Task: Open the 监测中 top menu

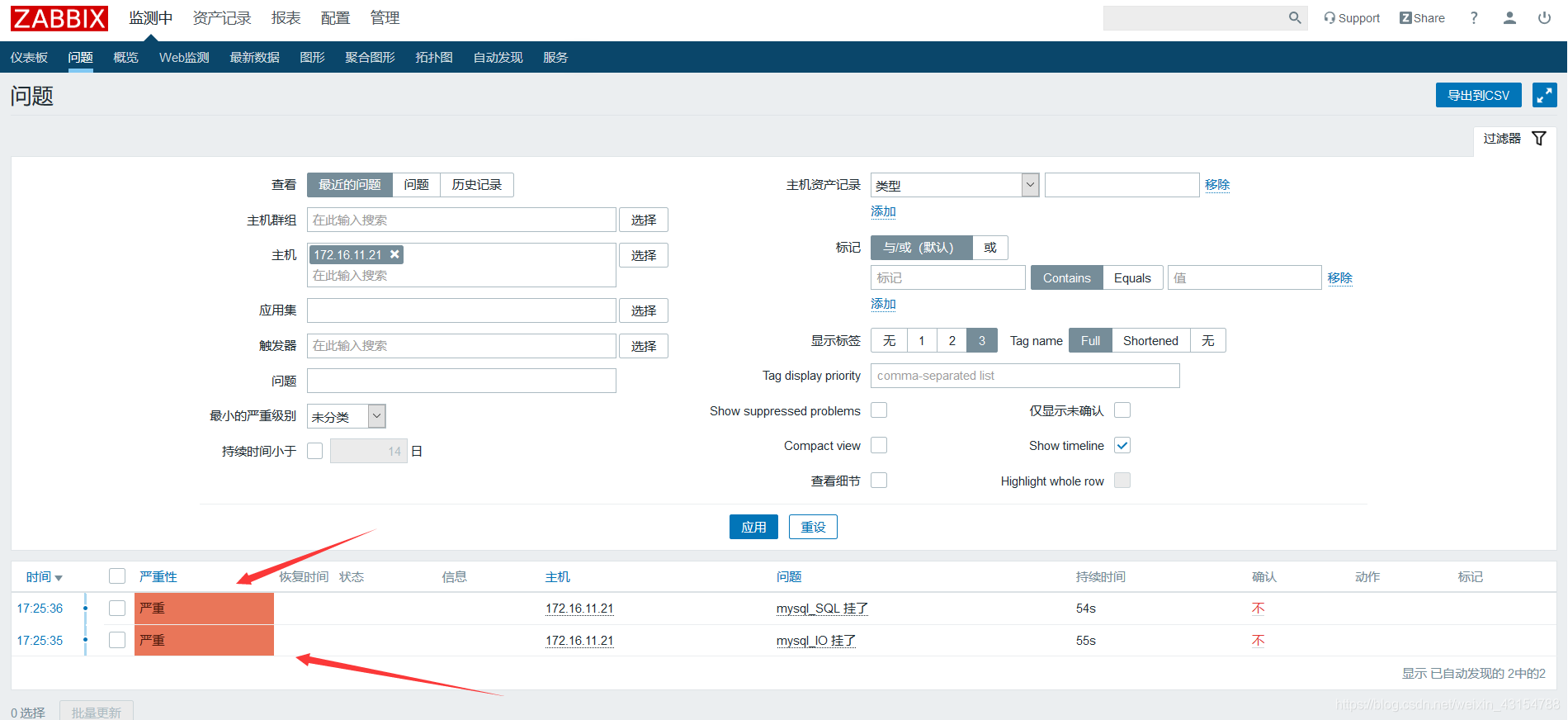Action: coord(151,18)
